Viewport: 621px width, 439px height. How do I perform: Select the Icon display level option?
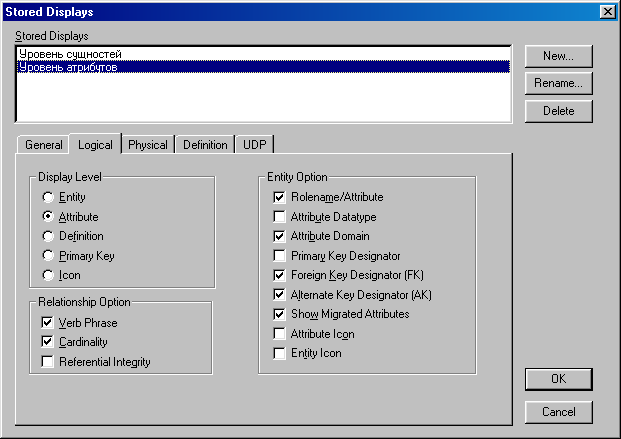48,275
